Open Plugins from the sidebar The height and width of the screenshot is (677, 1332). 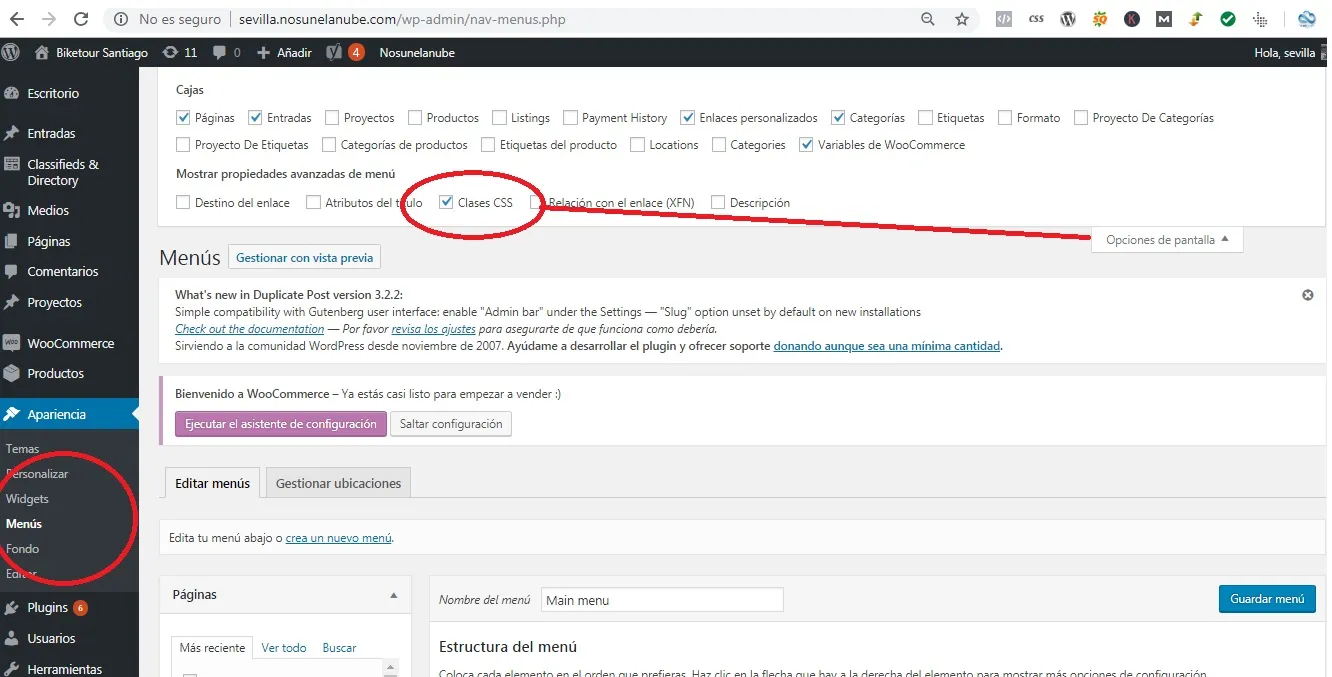click(47, 607)
